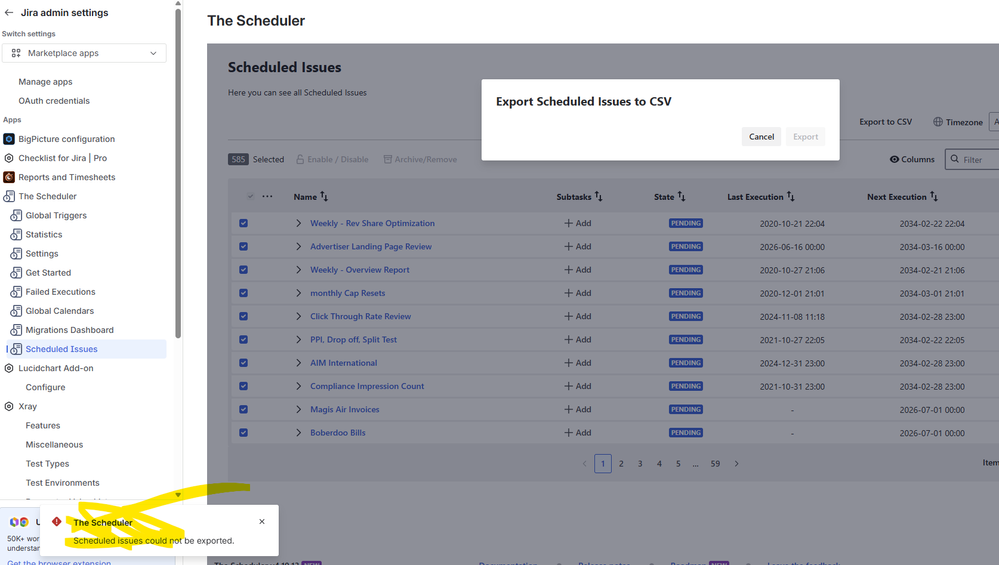Open Xray Features
Screen dimensions: 999x565
tap(43, 426)
